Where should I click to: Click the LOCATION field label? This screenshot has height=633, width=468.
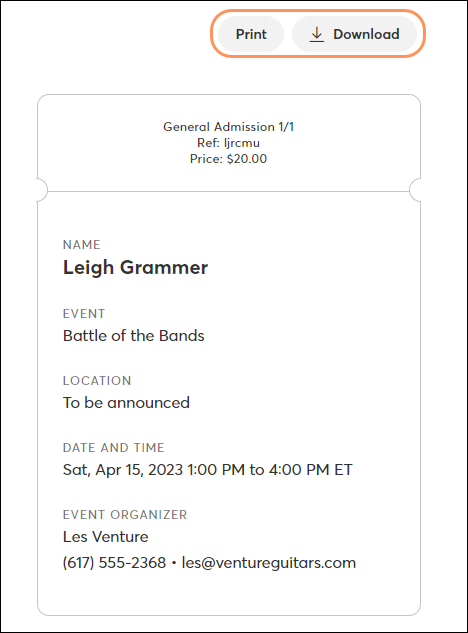click(x=97, y=381)
